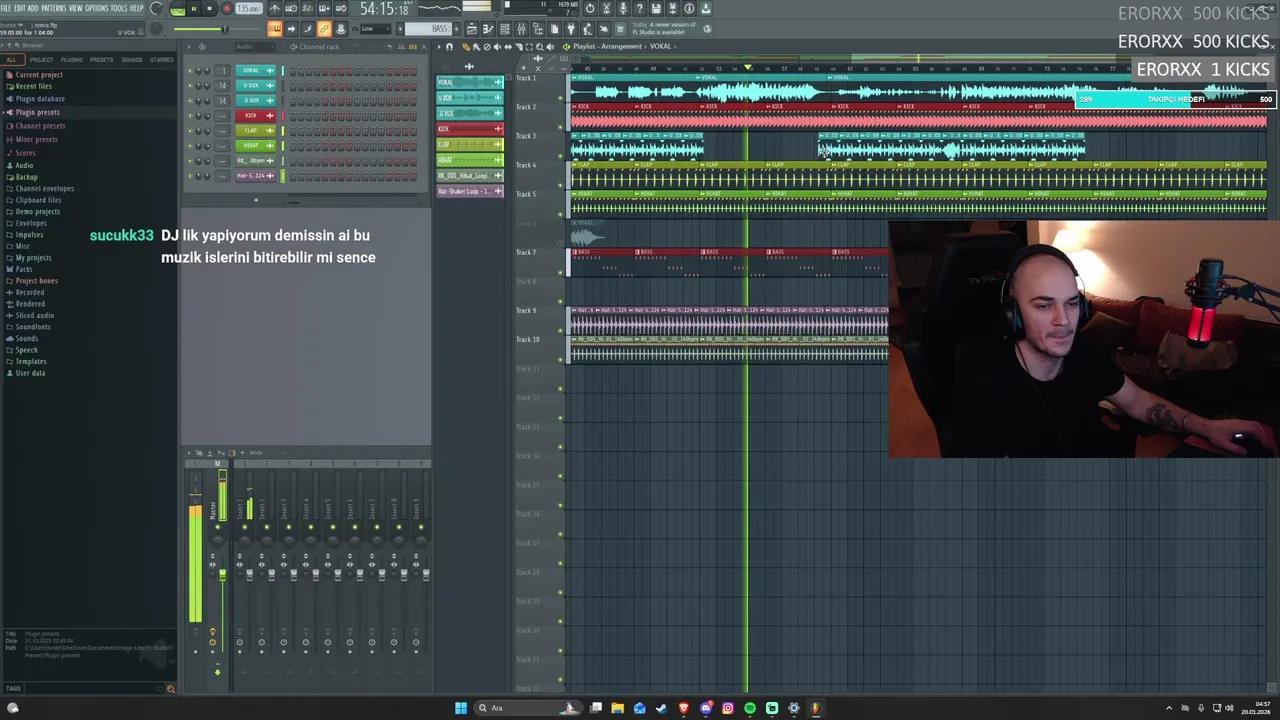
Task: Expand the Mixer presets folder
Action: click(37, 139)
